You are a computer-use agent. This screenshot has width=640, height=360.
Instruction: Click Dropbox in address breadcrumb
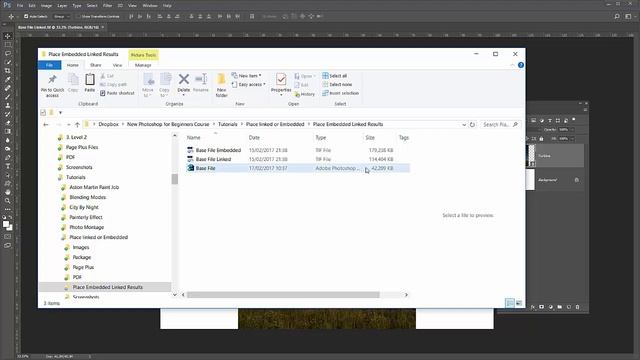pyautogui.click(x=108, y=124)
